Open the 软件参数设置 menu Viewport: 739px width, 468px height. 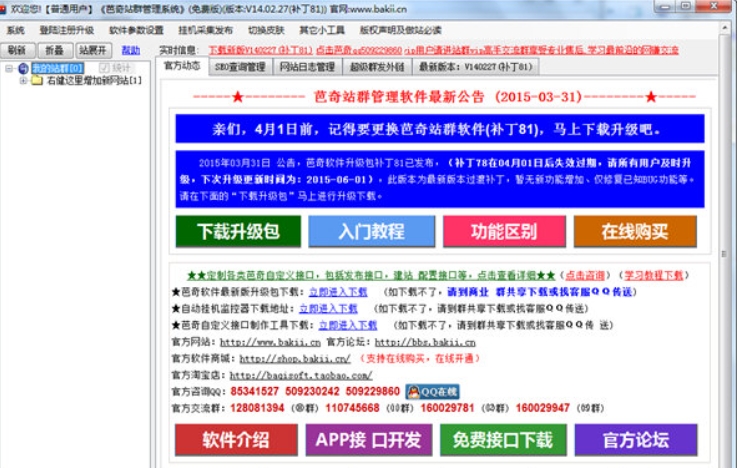[x=136, y=30]
